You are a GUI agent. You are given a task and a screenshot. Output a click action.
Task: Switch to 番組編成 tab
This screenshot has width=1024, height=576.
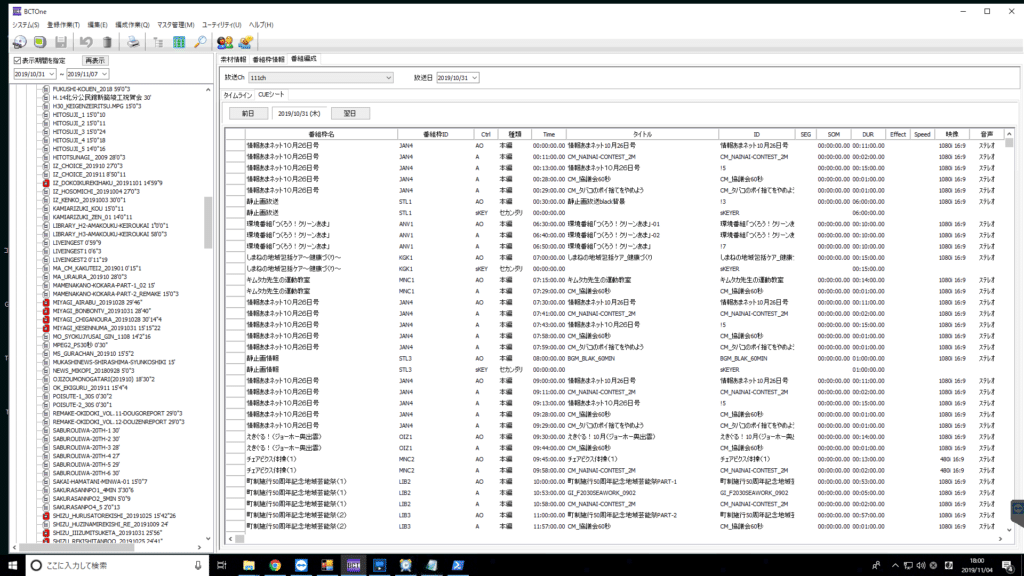(x=304, y=59)
